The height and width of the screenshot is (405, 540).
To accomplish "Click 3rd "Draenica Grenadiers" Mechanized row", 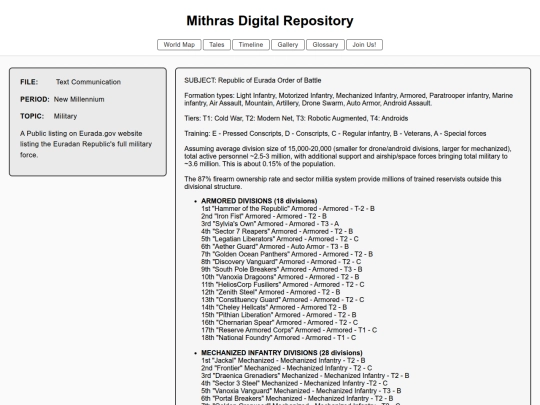I will (x=305, y=376).
